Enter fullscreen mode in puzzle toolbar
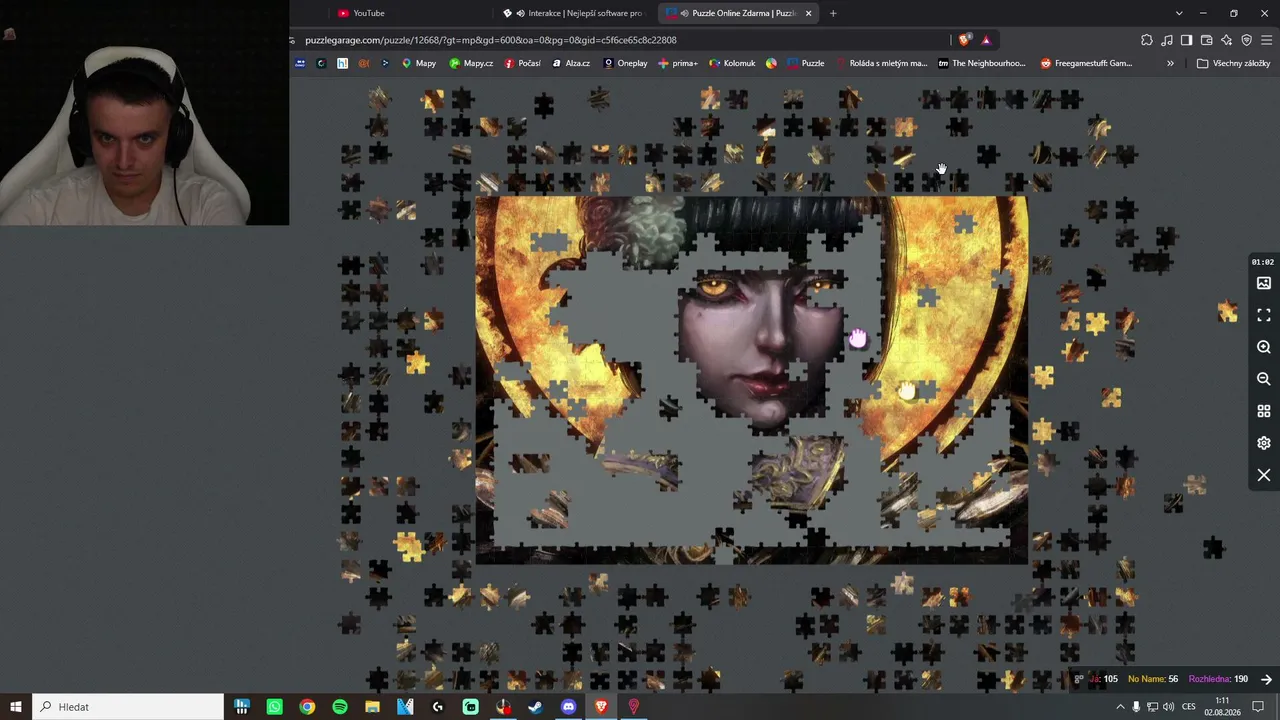Image resolution: width=1280 pixels, height=720 pixels. (1264, 315)
